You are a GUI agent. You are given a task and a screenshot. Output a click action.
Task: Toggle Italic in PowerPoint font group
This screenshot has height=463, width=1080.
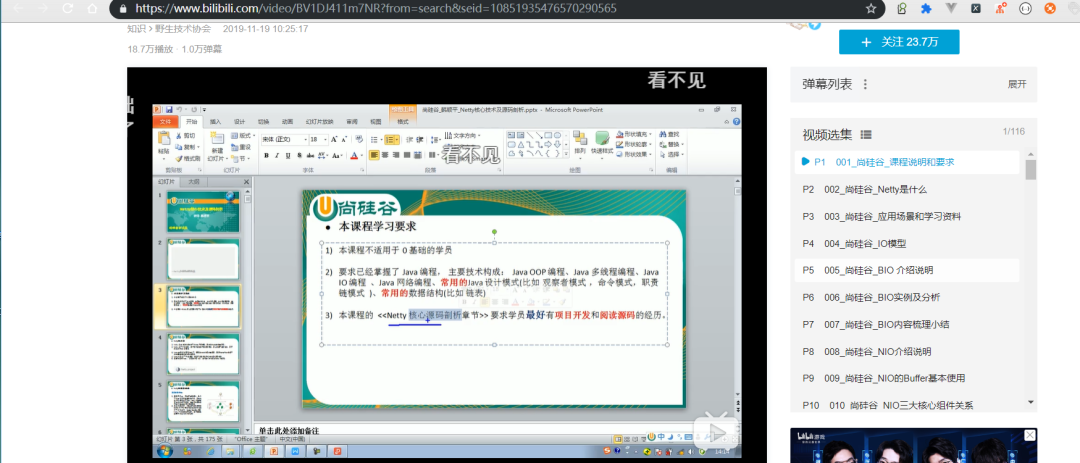[277, 156]
